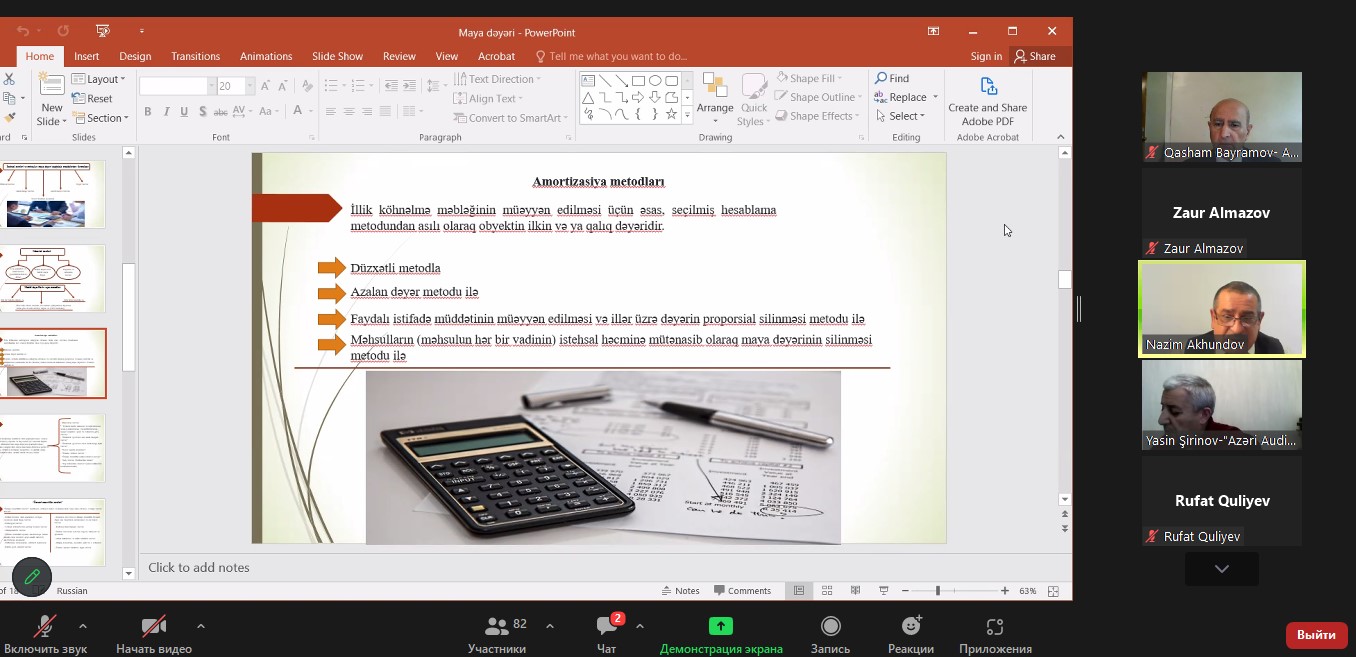This screenshot has height=657, width=1356.
Task: Toggle the Notes pane in the status bar
Action: [680, 591]
